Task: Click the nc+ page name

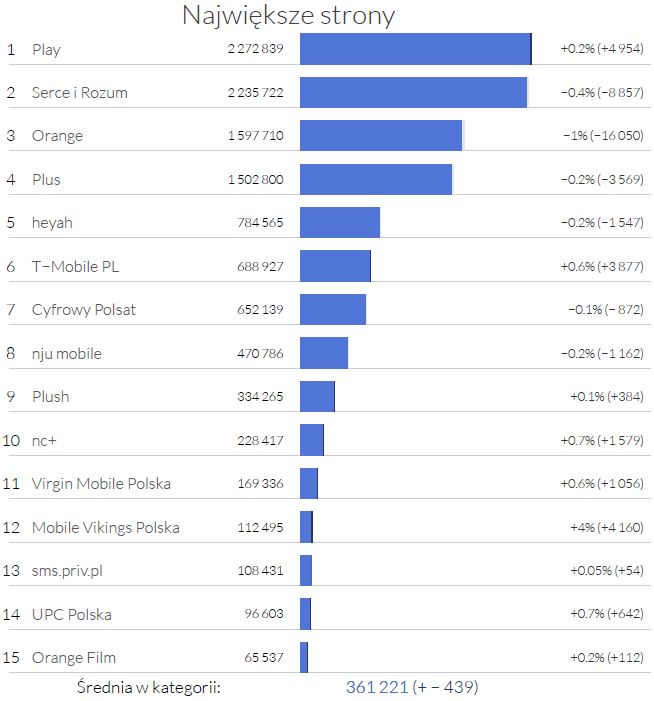Action: [44, 440]
